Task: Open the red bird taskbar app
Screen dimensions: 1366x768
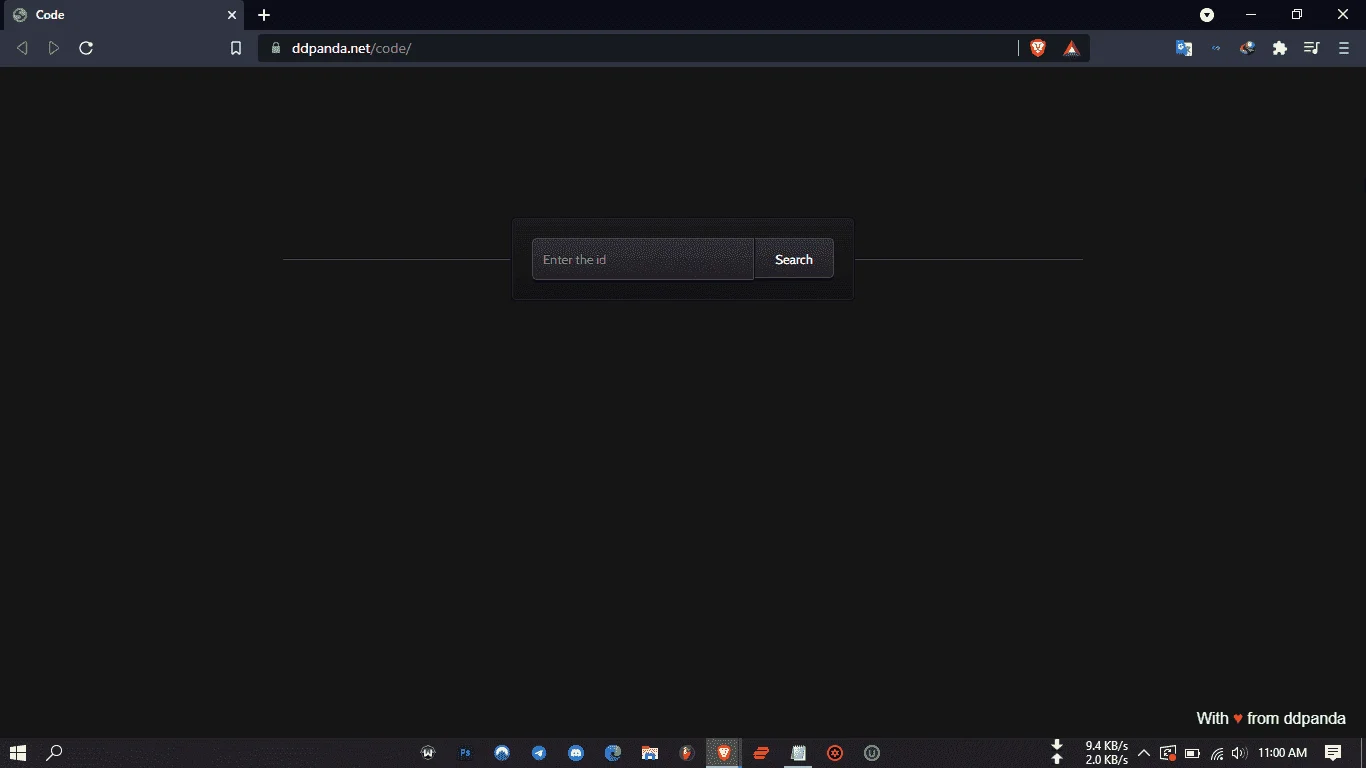Action: point(687,753)
